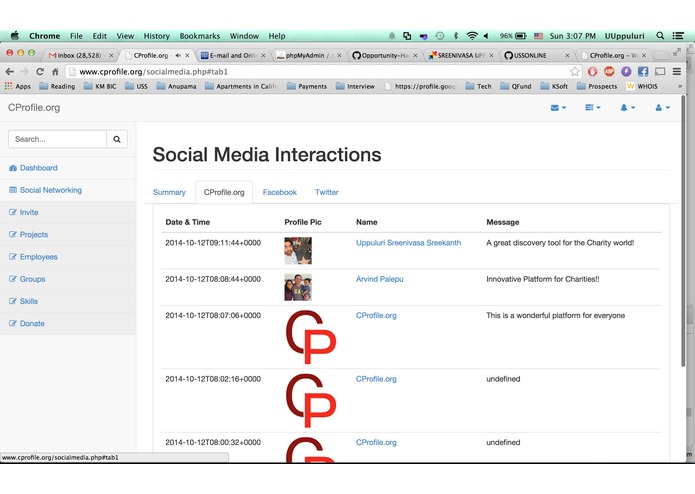The image size is (695, 494).
Task: Click the Time Machine clock icon
Action: tap(440, 36)
